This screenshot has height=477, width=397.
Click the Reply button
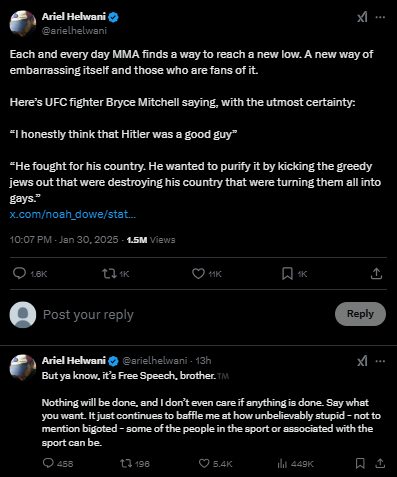[x=360, y=314]
